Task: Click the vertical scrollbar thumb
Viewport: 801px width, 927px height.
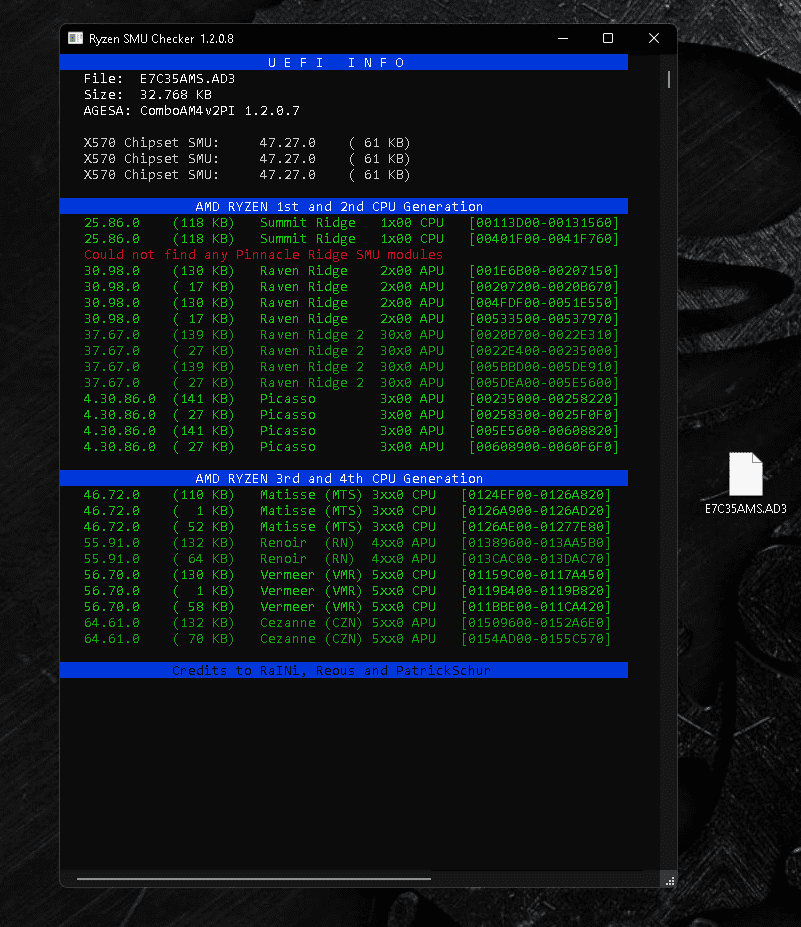Action: click(x=669, y=79)
